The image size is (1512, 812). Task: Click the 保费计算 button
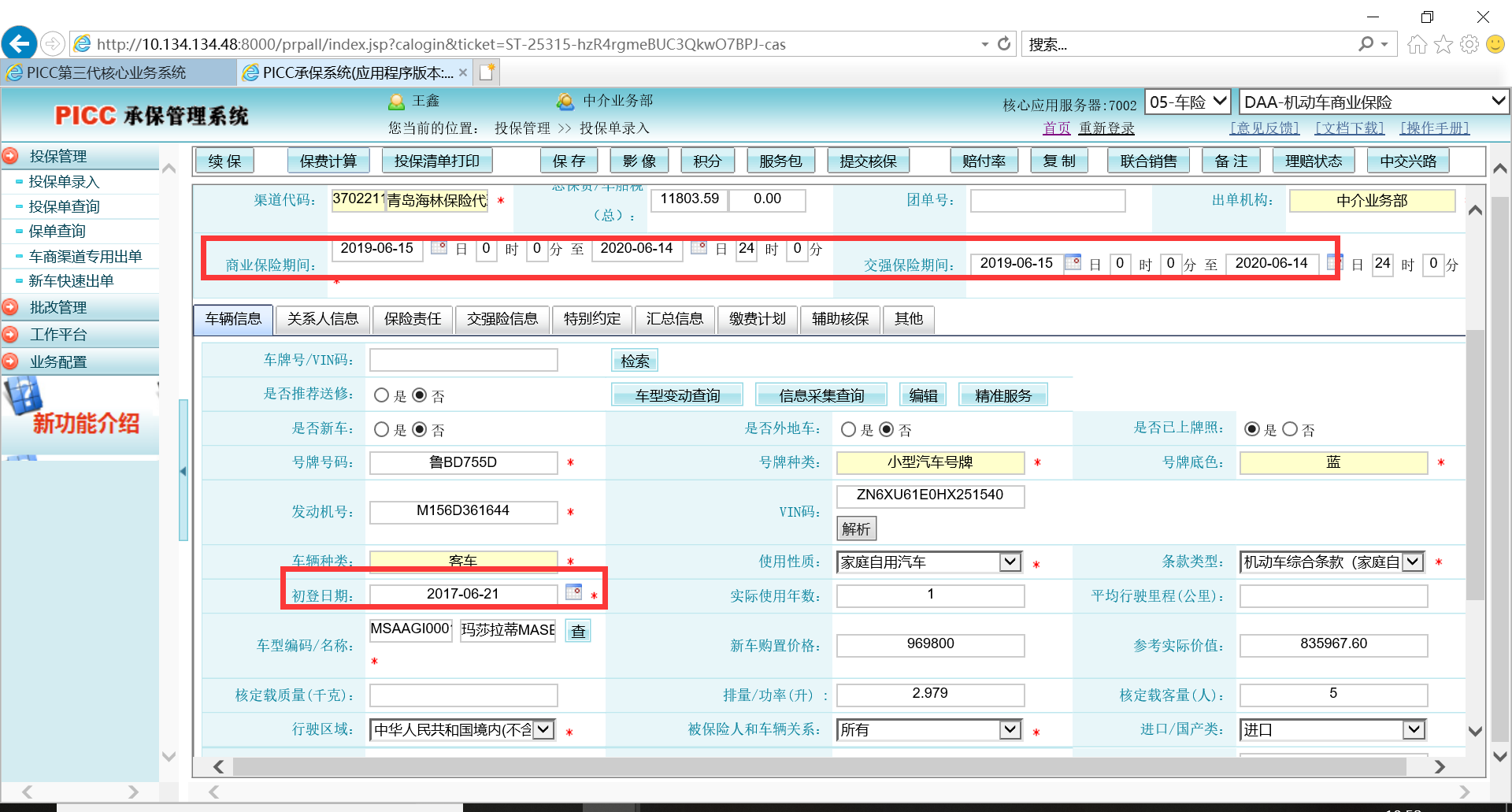[328, 161]
